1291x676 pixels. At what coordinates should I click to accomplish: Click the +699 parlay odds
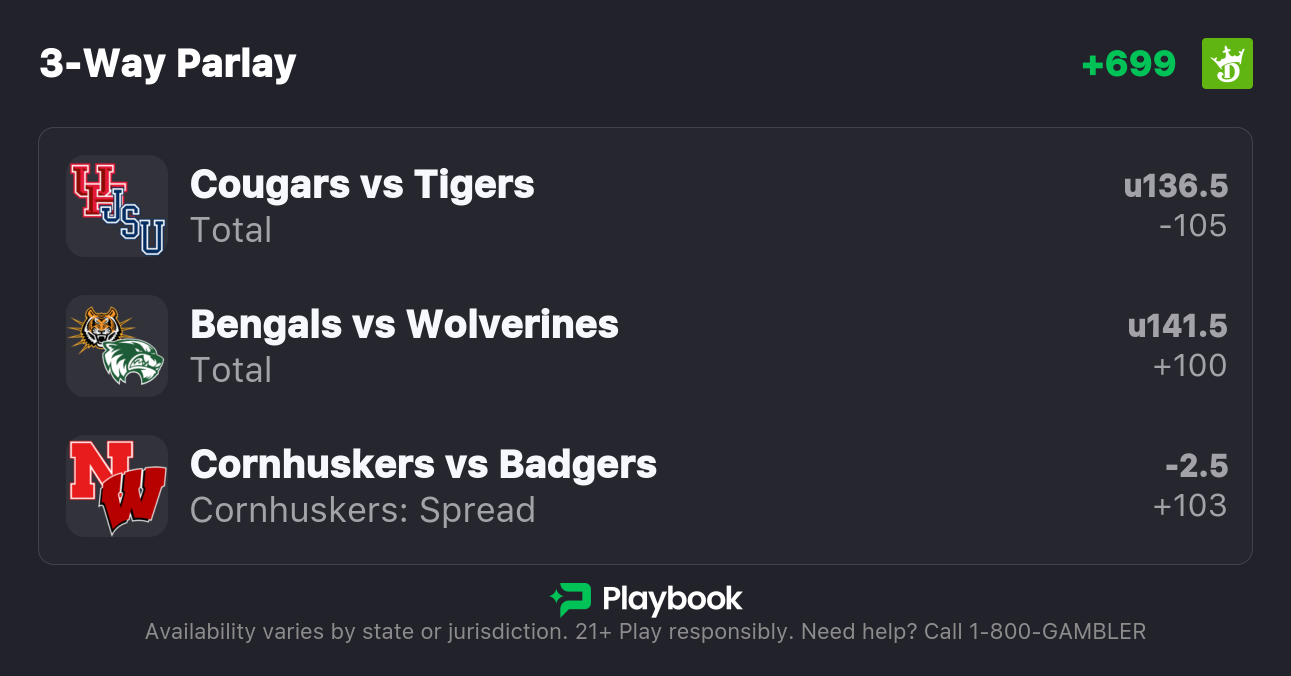(1129, 64)
